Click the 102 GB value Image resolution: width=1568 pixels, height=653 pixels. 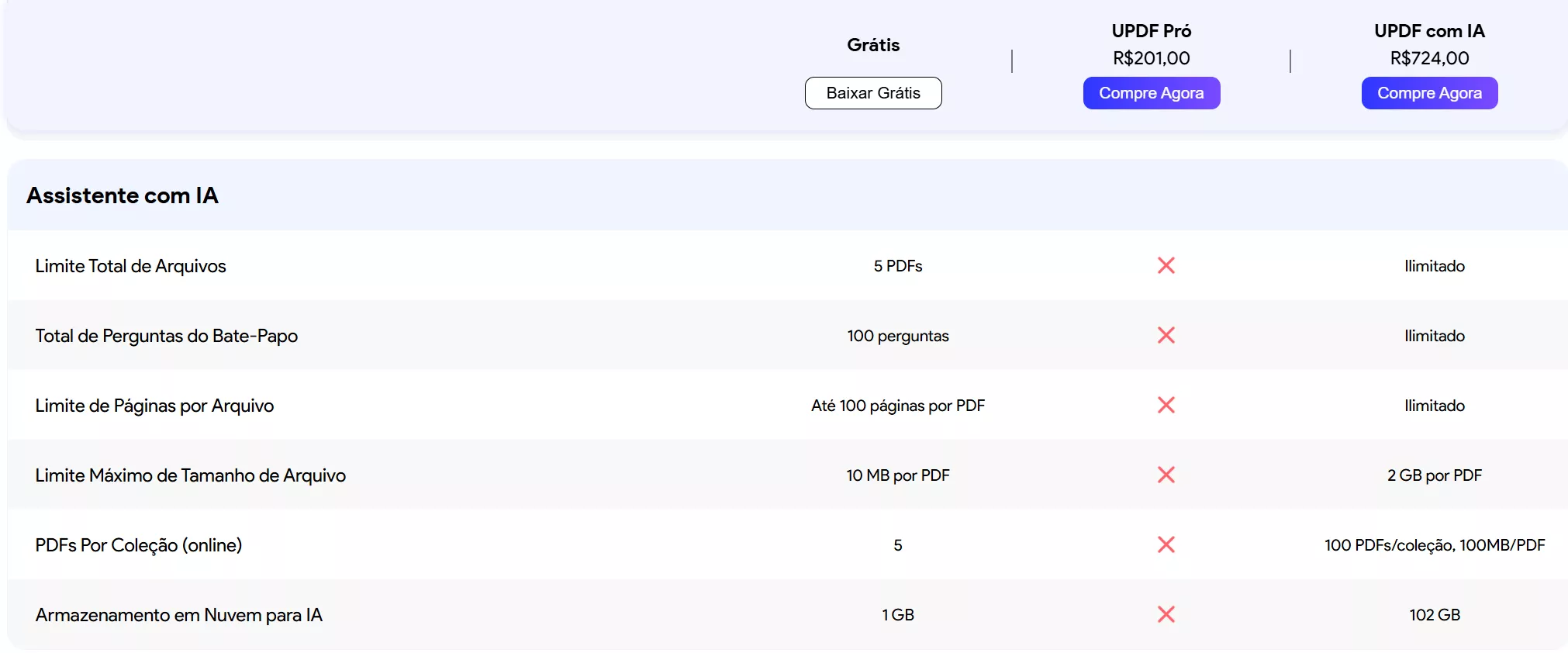coord(1435,615)
